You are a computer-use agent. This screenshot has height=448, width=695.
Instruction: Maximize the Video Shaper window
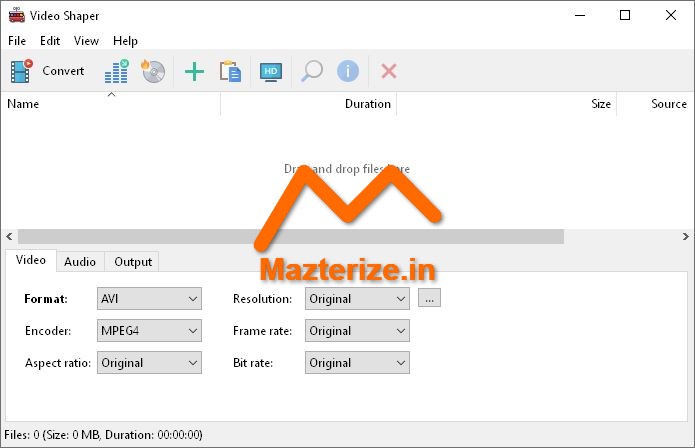click(x=625, y=16)
